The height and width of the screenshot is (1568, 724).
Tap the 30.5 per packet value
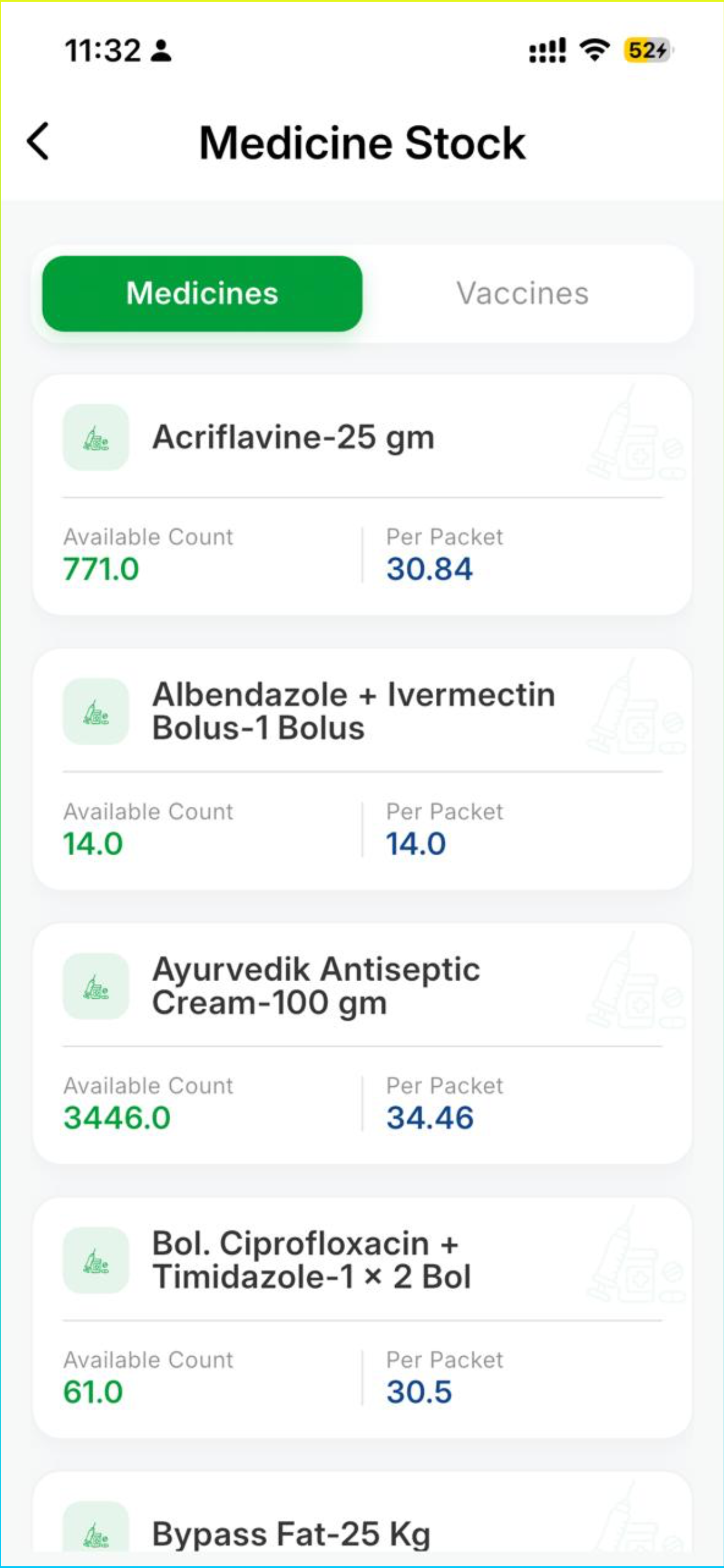click(419, 1392)
